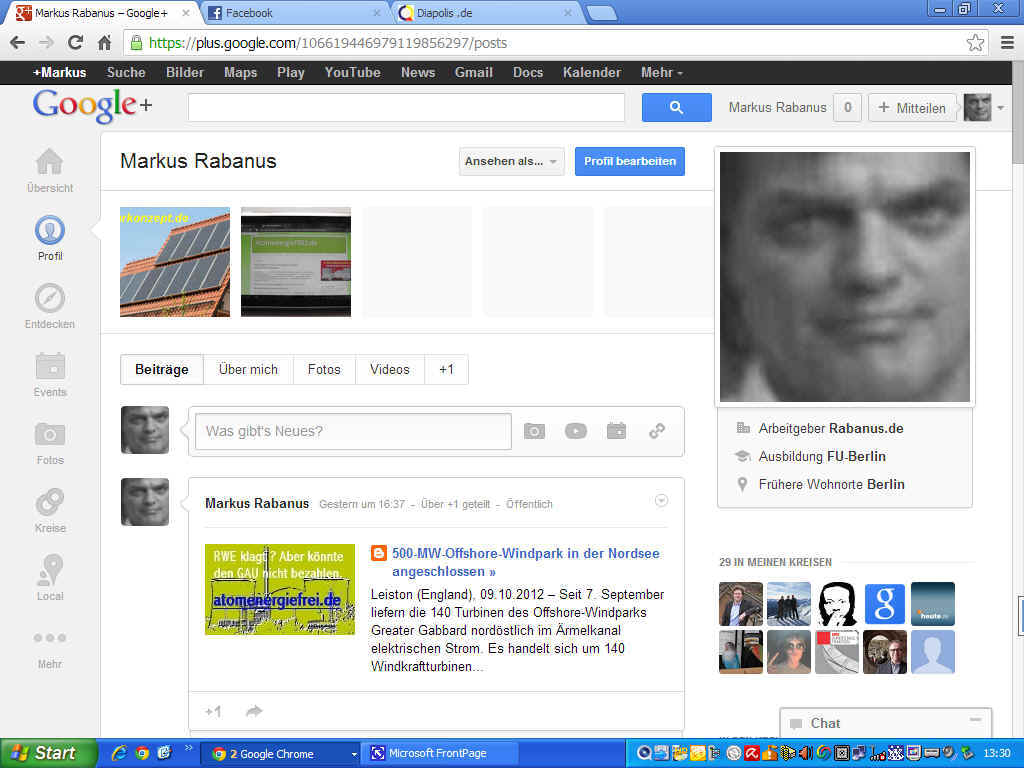Open the post options dropdown arrow
Image resolution: width=1024 pixels, height=768 pixels.
(x=661, y=501)
